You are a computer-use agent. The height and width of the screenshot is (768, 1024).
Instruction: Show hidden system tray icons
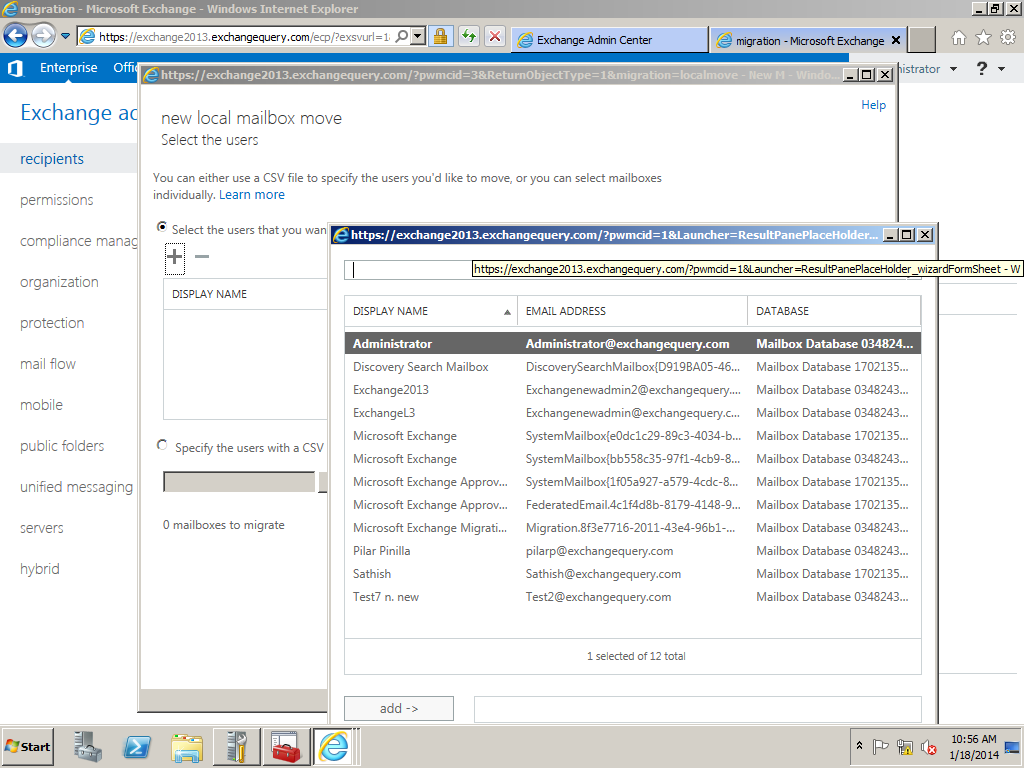(x=858, y=746)
